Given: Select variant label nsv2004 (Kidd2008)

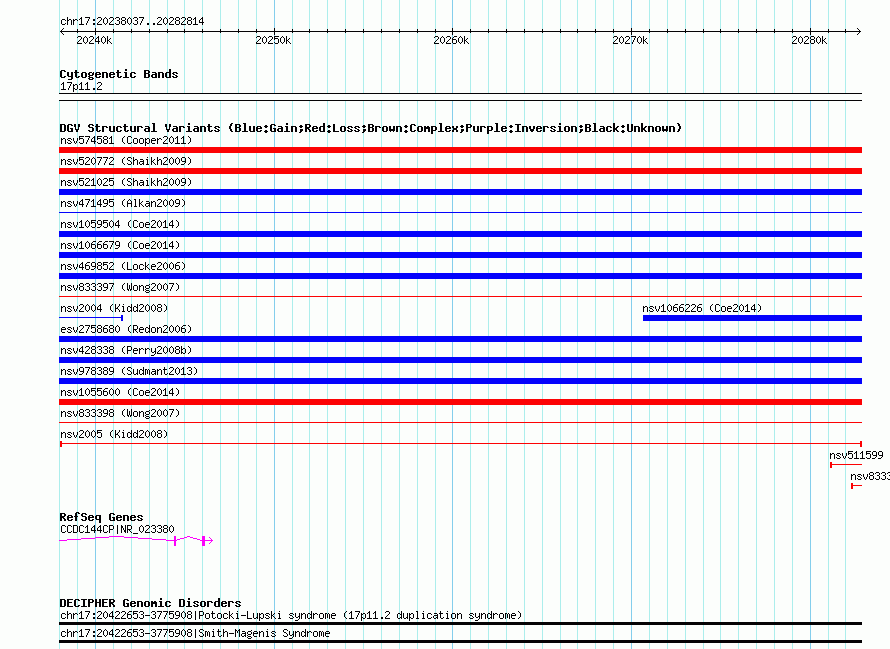Looking at the screenshot, I should click(x=114, y=308).
